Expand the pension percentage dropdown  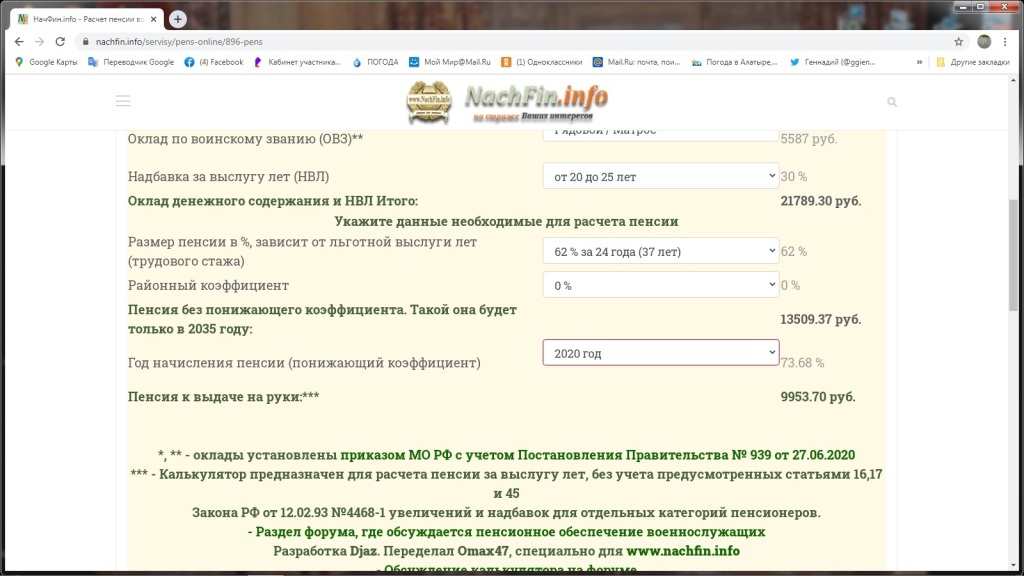[660, 251]
